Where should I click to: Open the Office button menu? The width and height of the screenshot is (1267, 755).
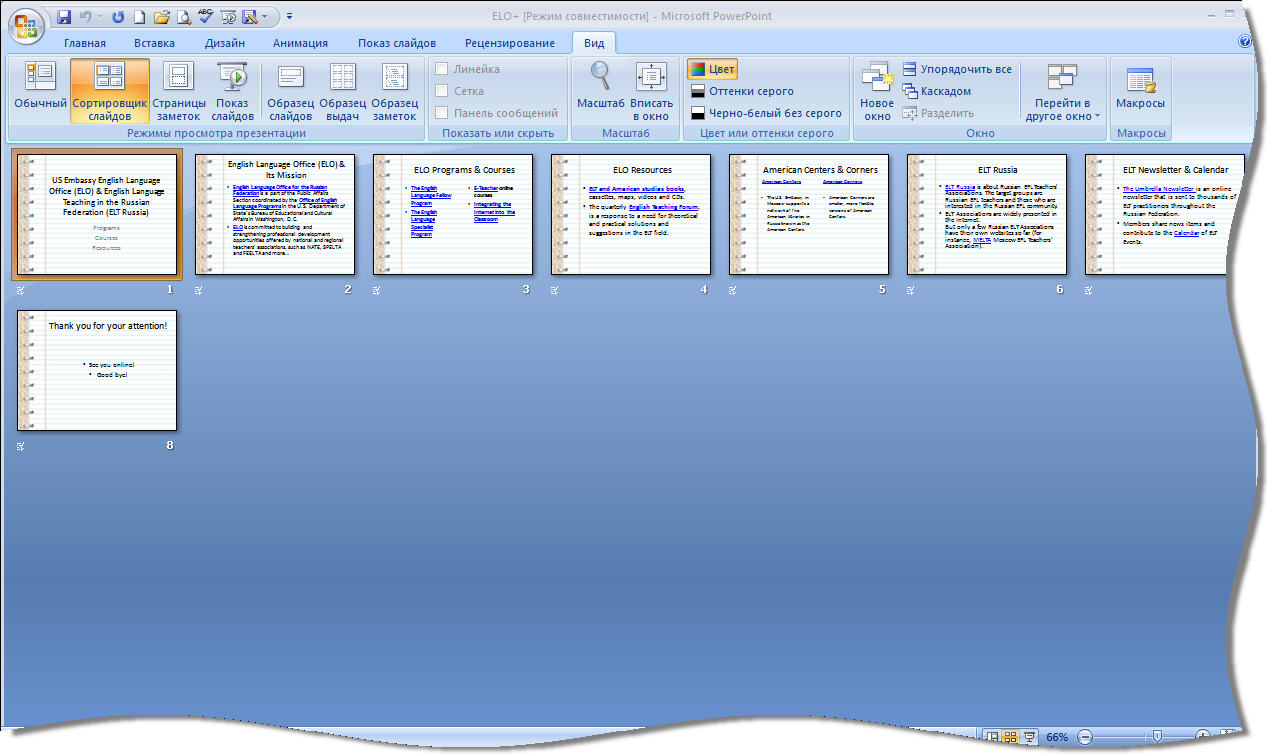[26, 24]
